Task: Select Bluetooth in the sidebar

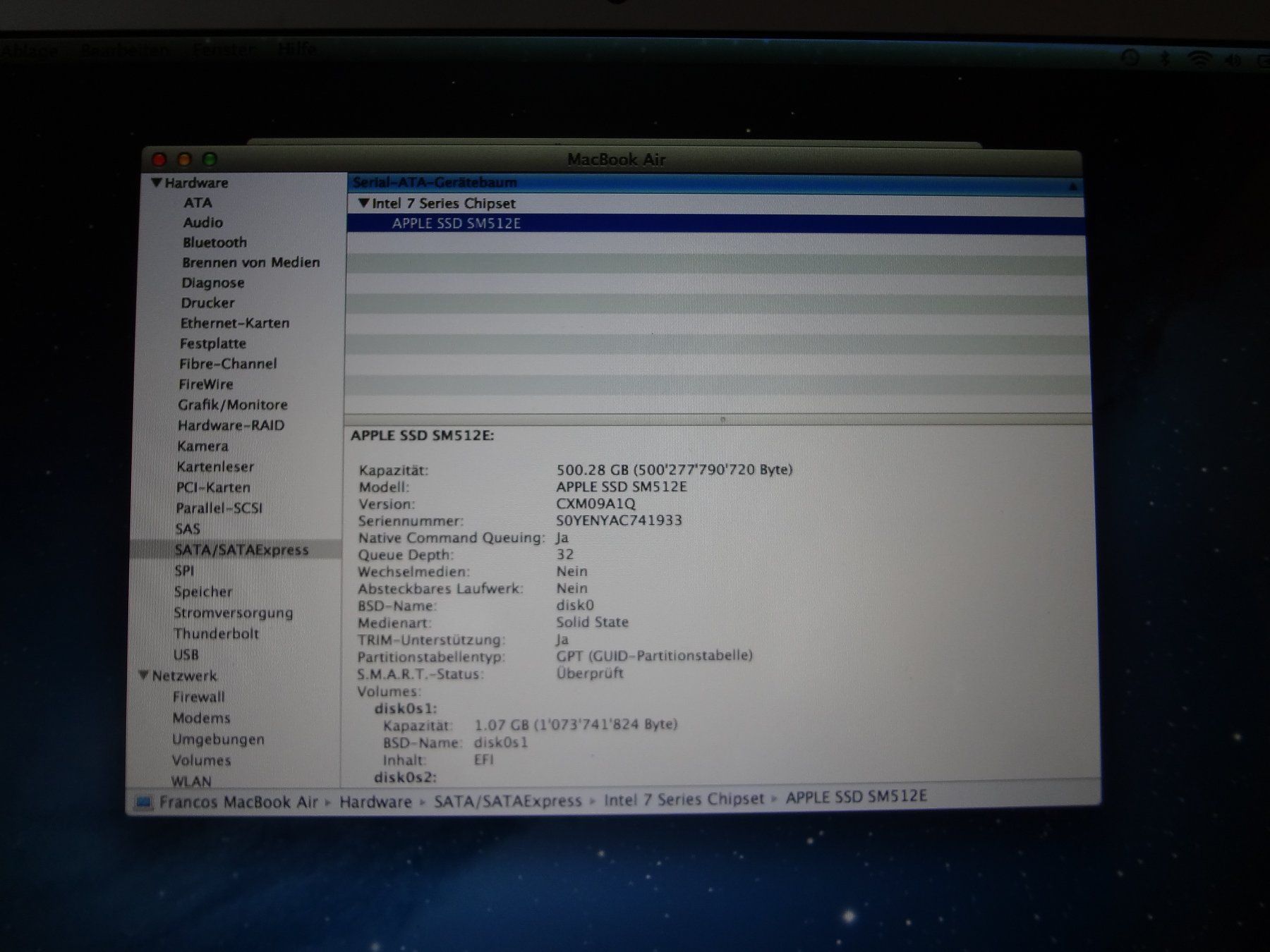Action: [x=214, y=243]
